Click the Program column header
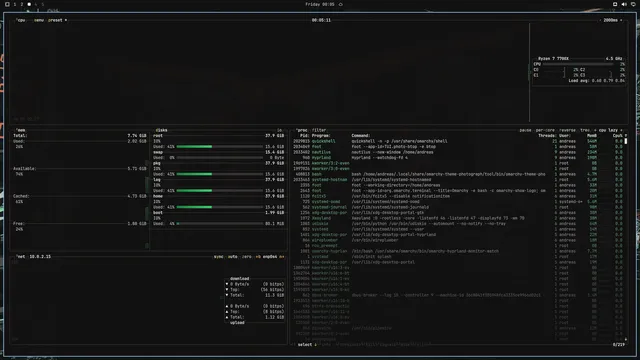The image size is (640, 360). coord(321,136)
